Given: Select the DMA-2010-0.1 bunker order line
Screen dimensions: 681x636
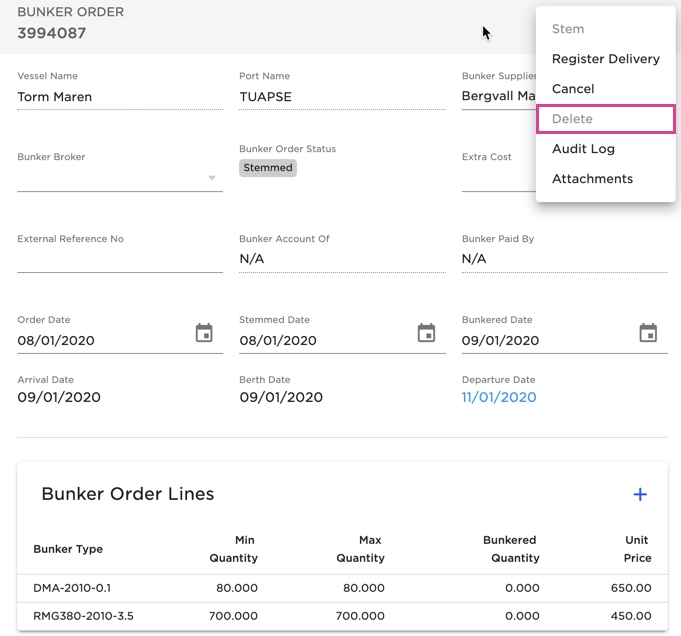Looking at the screenshot, I should tap(74, 588).
